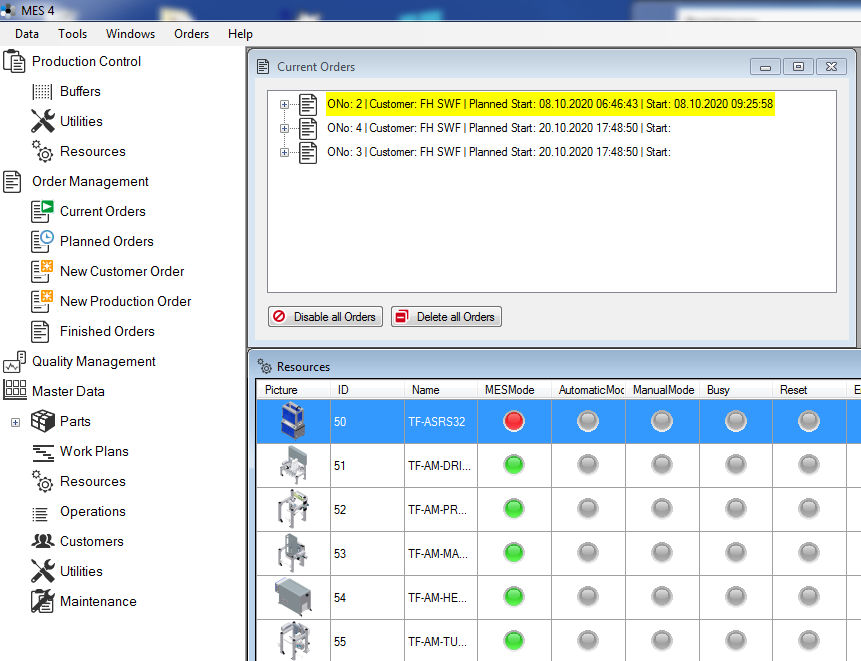Click ID cell 55
The height and width of the screenshot is (661, 861).
pos(367,641)
